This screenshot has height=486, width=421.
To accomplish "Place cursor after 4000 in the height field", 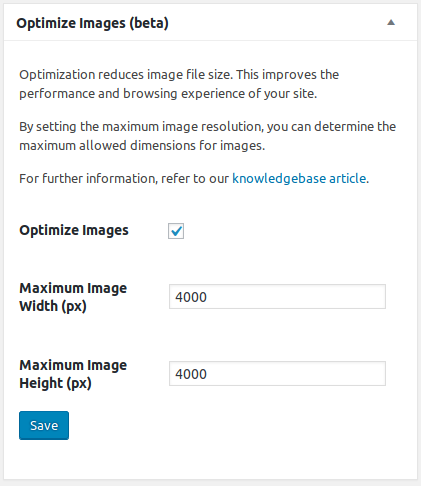I will [208, 374].
